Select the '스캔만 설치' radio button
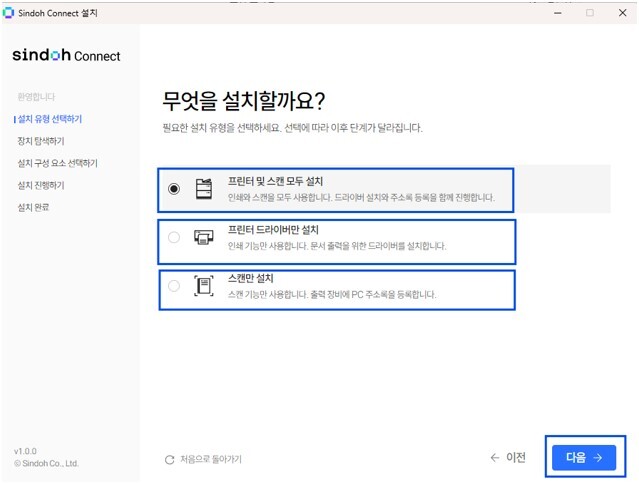This screenshot has height=484, width=639. (x=174, y=286)
